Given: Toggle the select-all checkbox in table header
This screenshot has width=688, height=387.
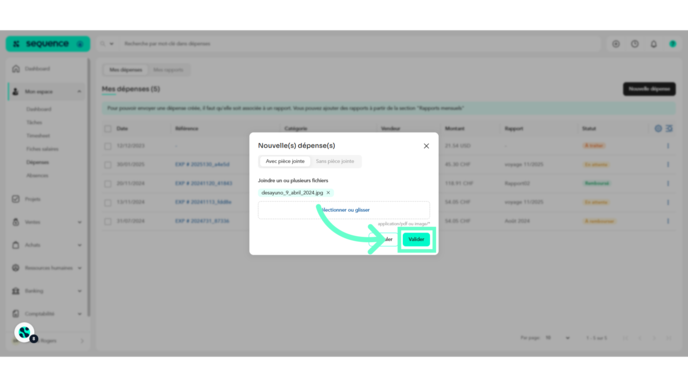Looking at the screenshot, I should 108,129.
